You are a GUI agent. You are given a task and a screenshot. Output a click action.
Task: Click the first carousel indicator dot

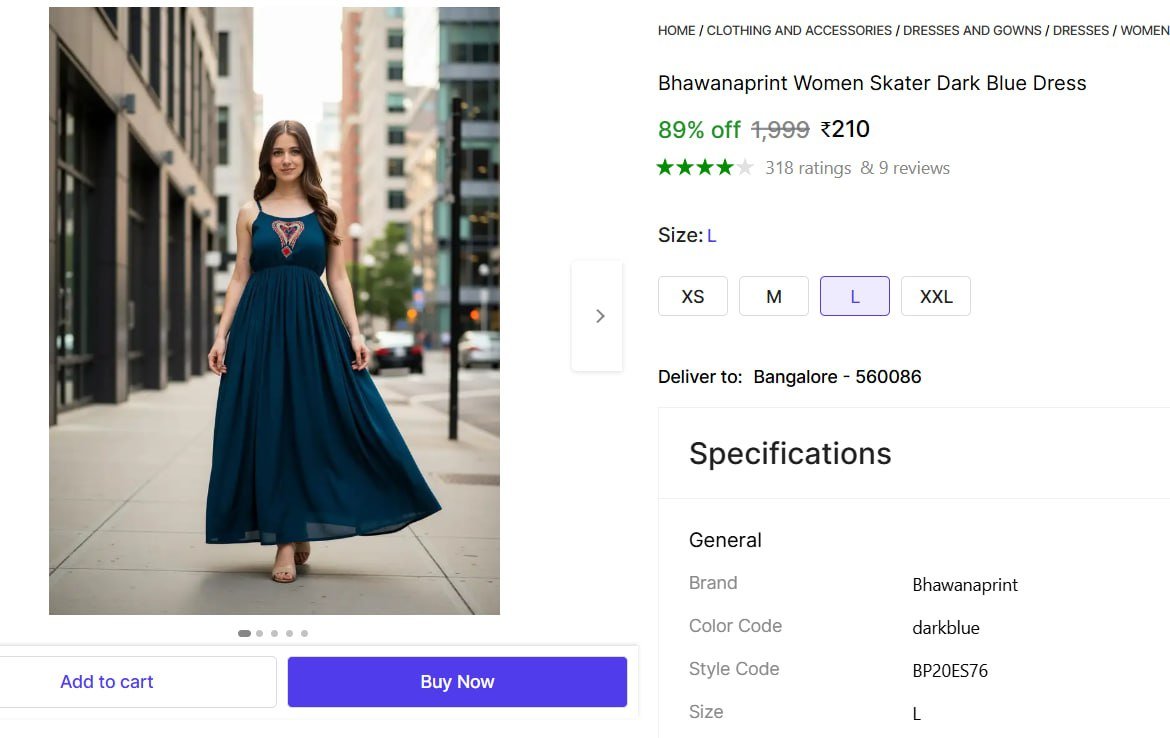[x=244, y=632]
